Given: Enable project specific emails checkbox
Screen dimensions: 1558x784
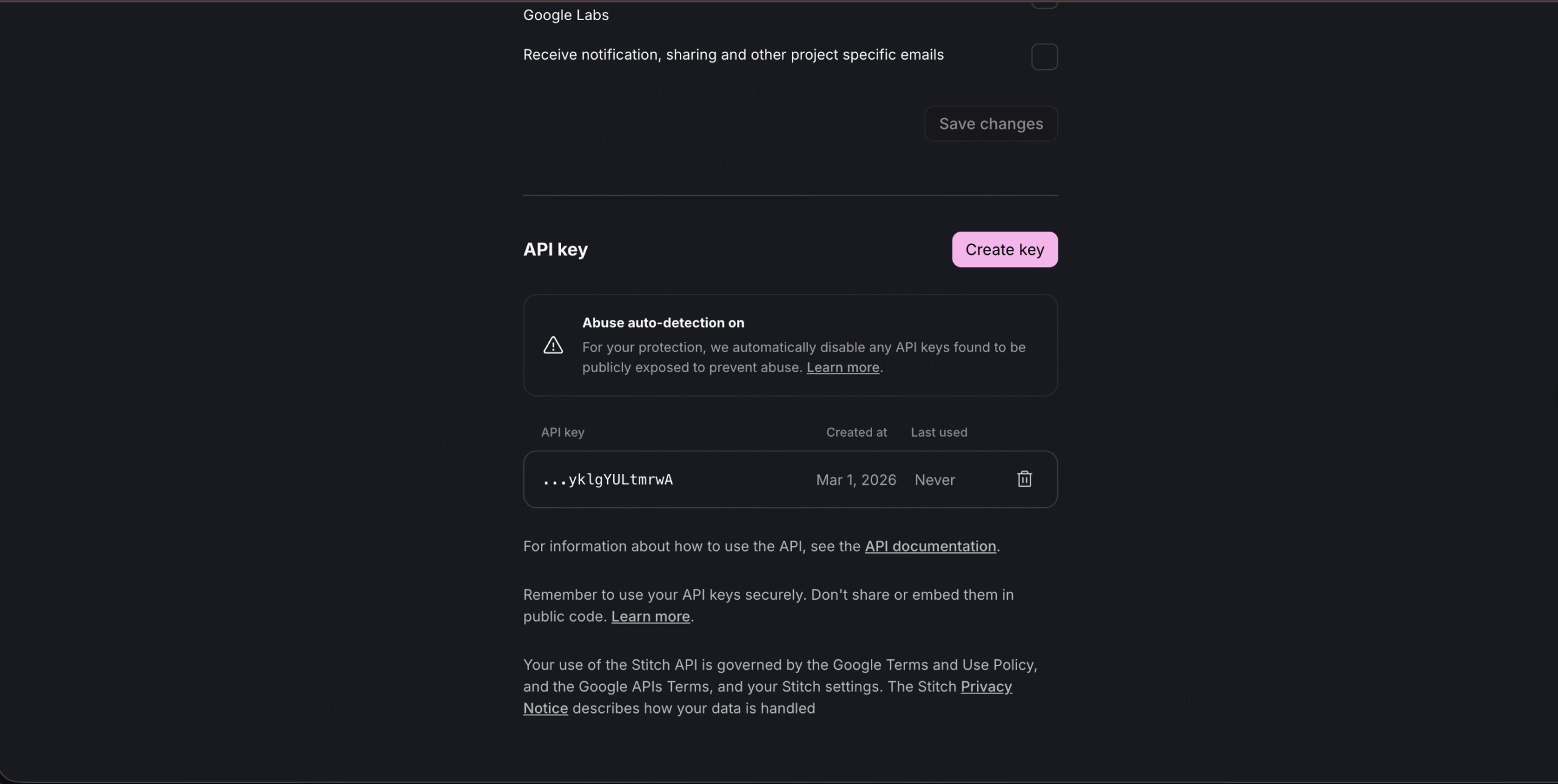Looking at the screenshot, I should 1044,57.
